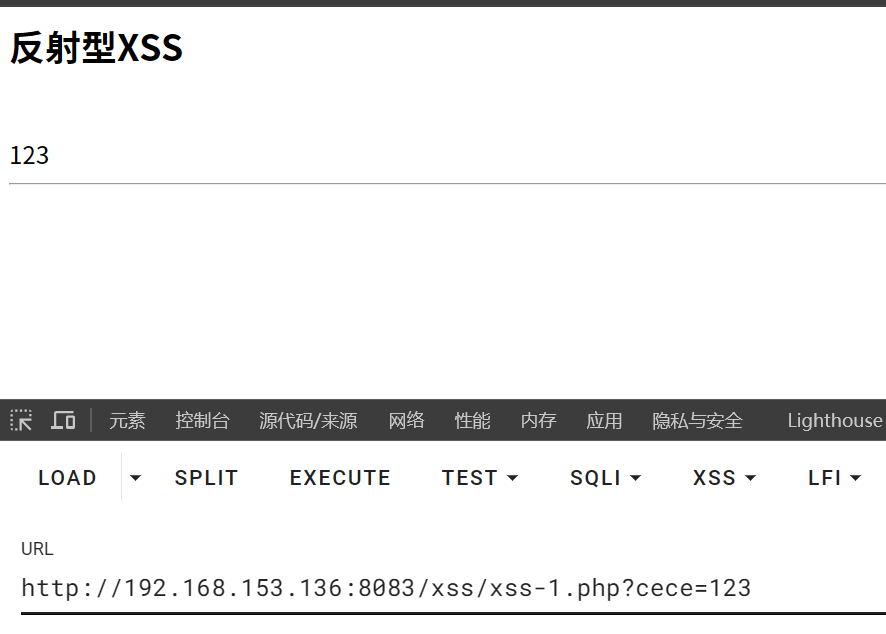Screen dimensions: 886x634
Task: Click the LOAD button in HackBar
Action: (x=67, y=478)
